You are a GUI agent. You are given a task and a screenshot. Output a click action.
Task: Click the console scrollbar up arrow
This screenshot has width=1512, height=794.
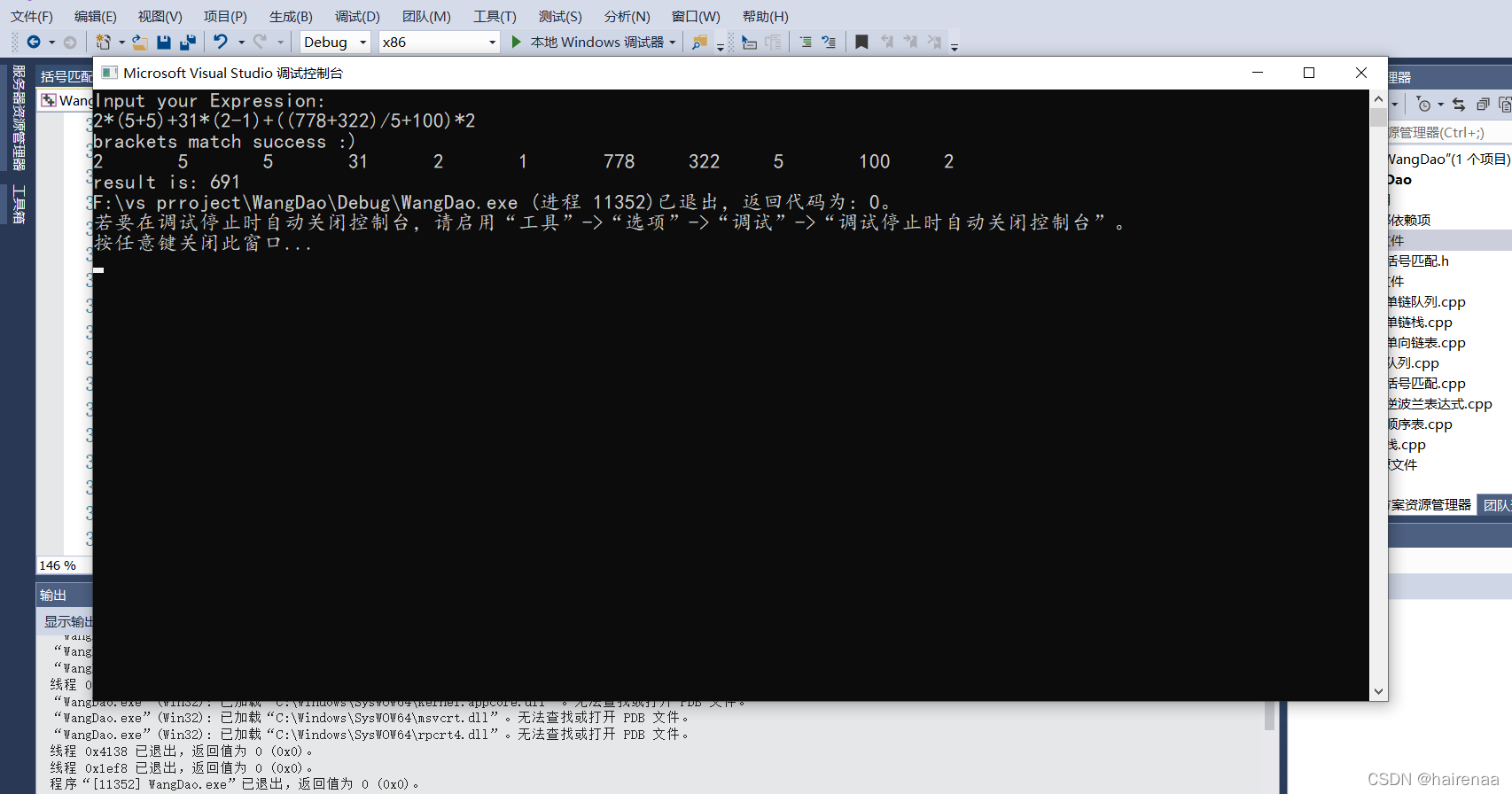1378,99
